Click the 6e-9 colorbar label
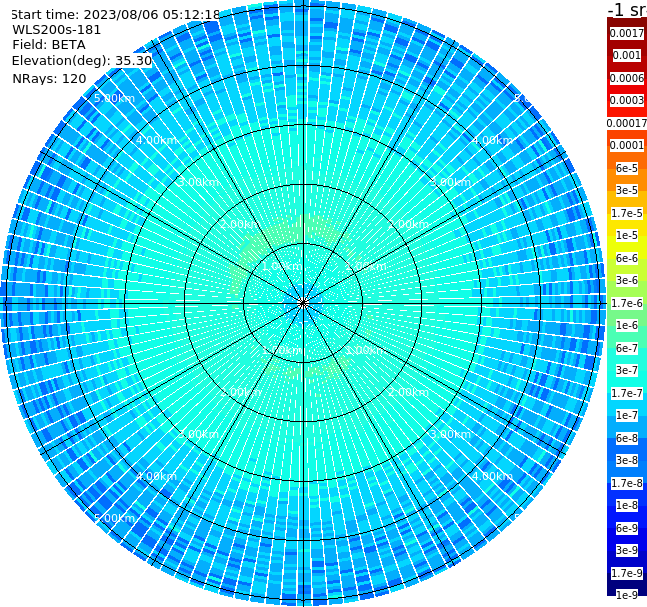647x607 pixels. (627, 528)
